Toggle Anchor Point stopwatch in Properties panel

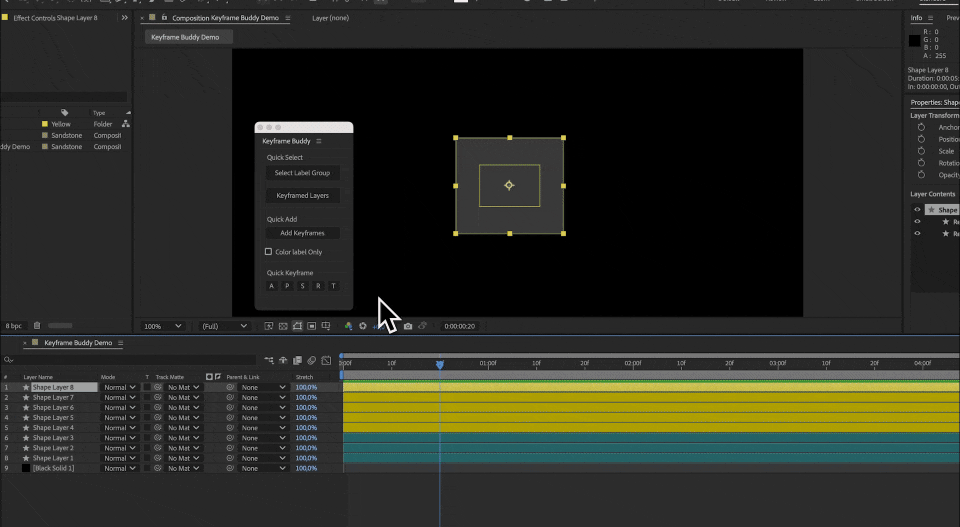pos(921,127)
